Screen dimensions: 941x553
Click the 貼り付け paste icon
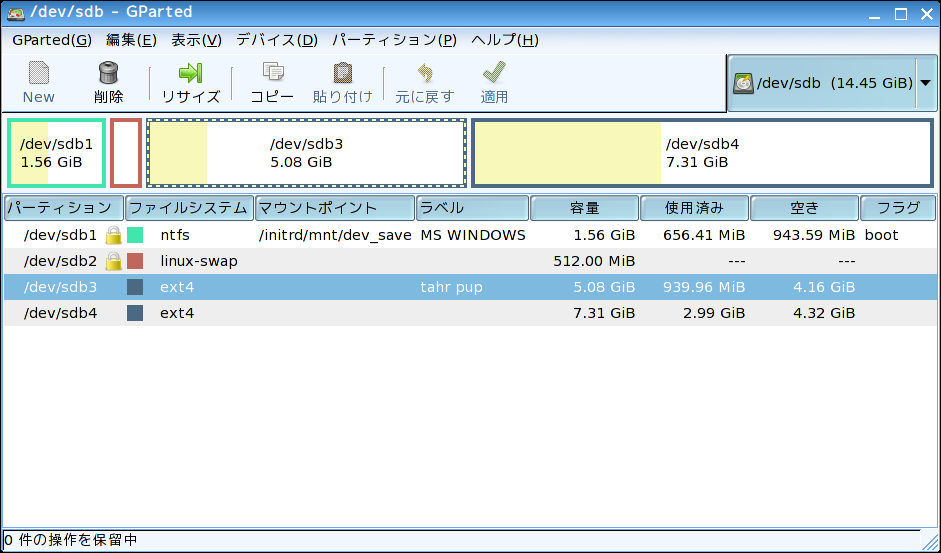(x=343, y=73)
